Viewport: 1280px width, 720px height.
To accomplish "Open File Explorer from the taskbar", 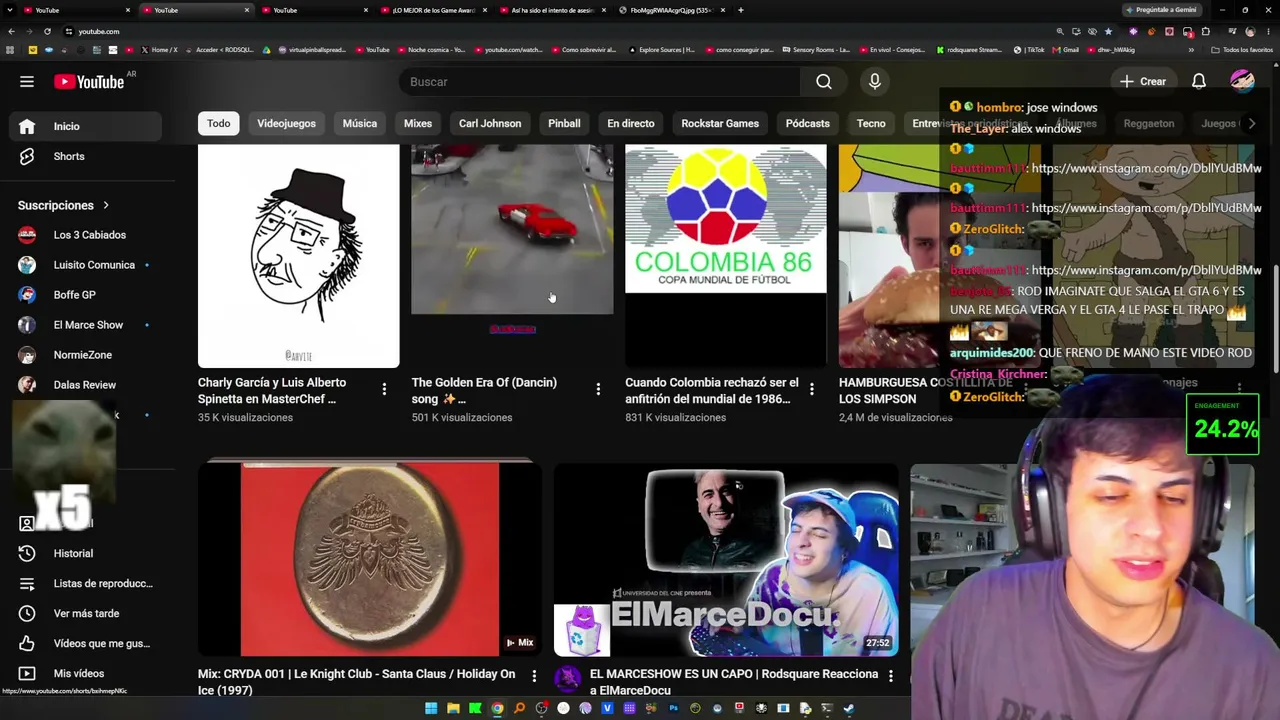I will pyautogui.click(x=453, y=708).
